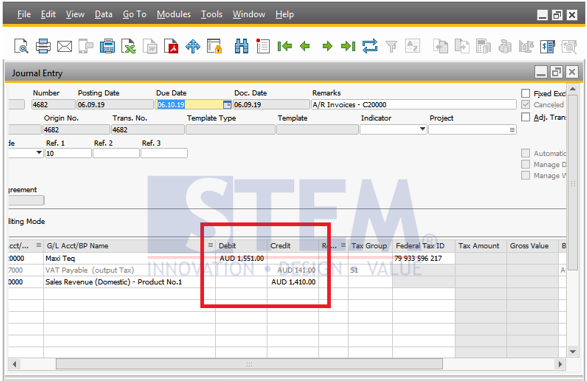Click the Add record icon
This screenshot has width=587, height=381.
(263, 46)
